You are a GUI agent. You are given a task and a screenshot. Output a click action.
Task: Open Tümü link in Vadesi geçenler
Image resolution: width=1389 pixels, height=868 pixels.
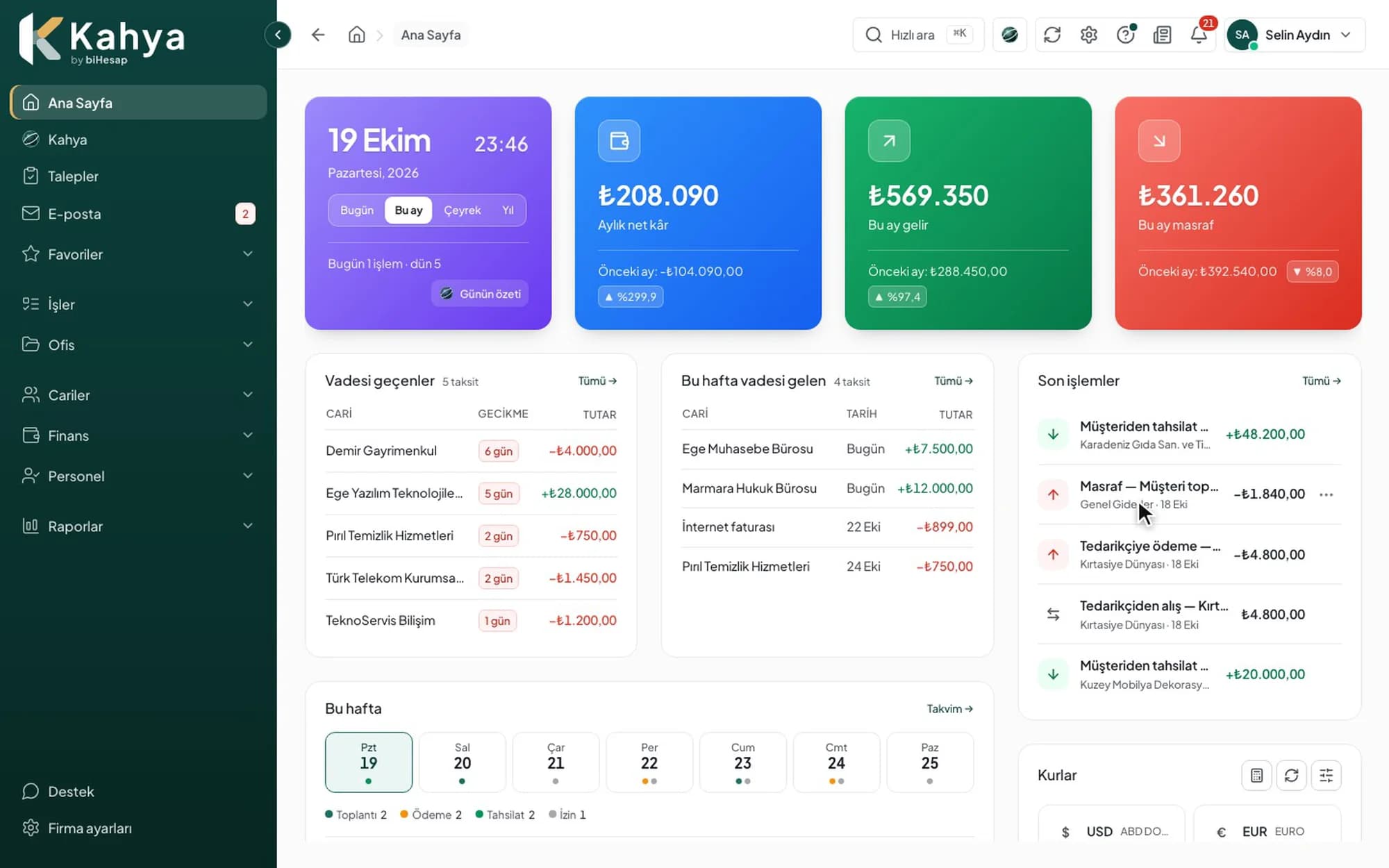click(597, 381)
